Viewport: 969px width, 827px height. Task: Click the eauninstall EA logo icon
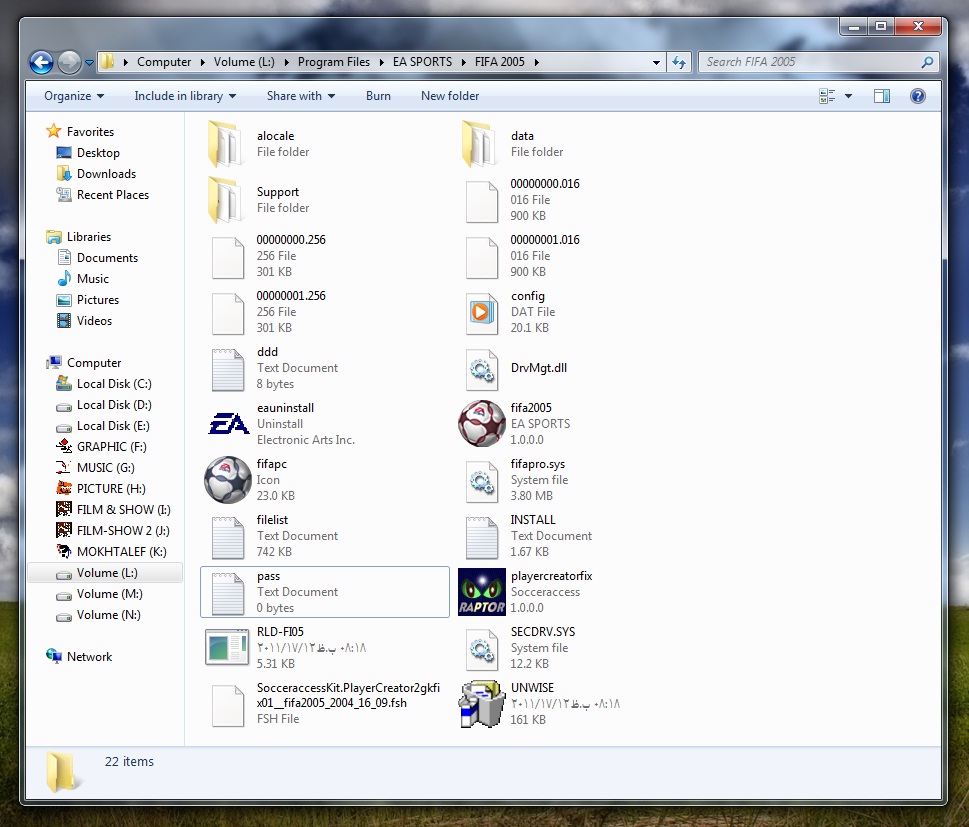(228, 423)
